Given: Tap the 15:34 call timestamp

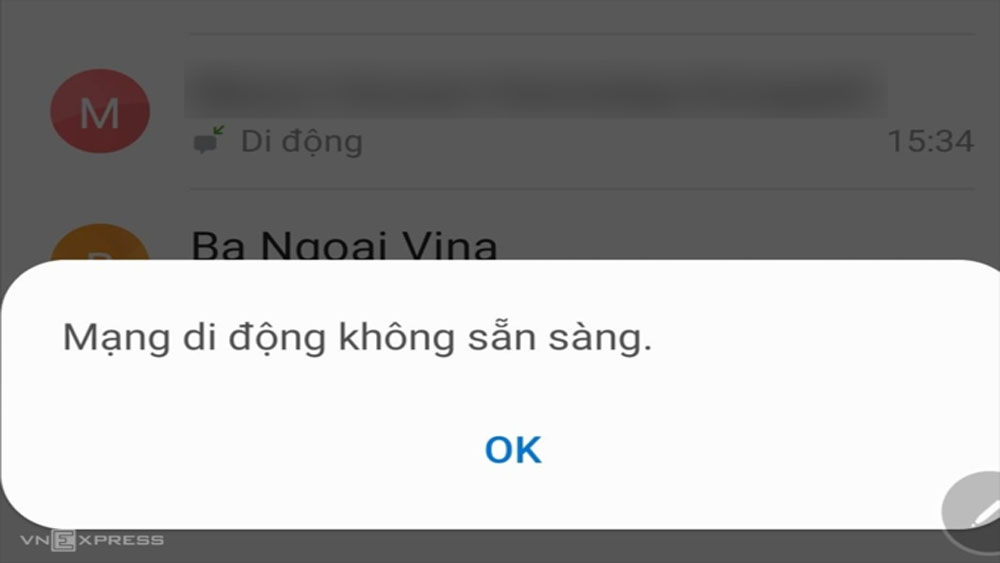Looking at the screenshot, I should (x=930, y=142).
